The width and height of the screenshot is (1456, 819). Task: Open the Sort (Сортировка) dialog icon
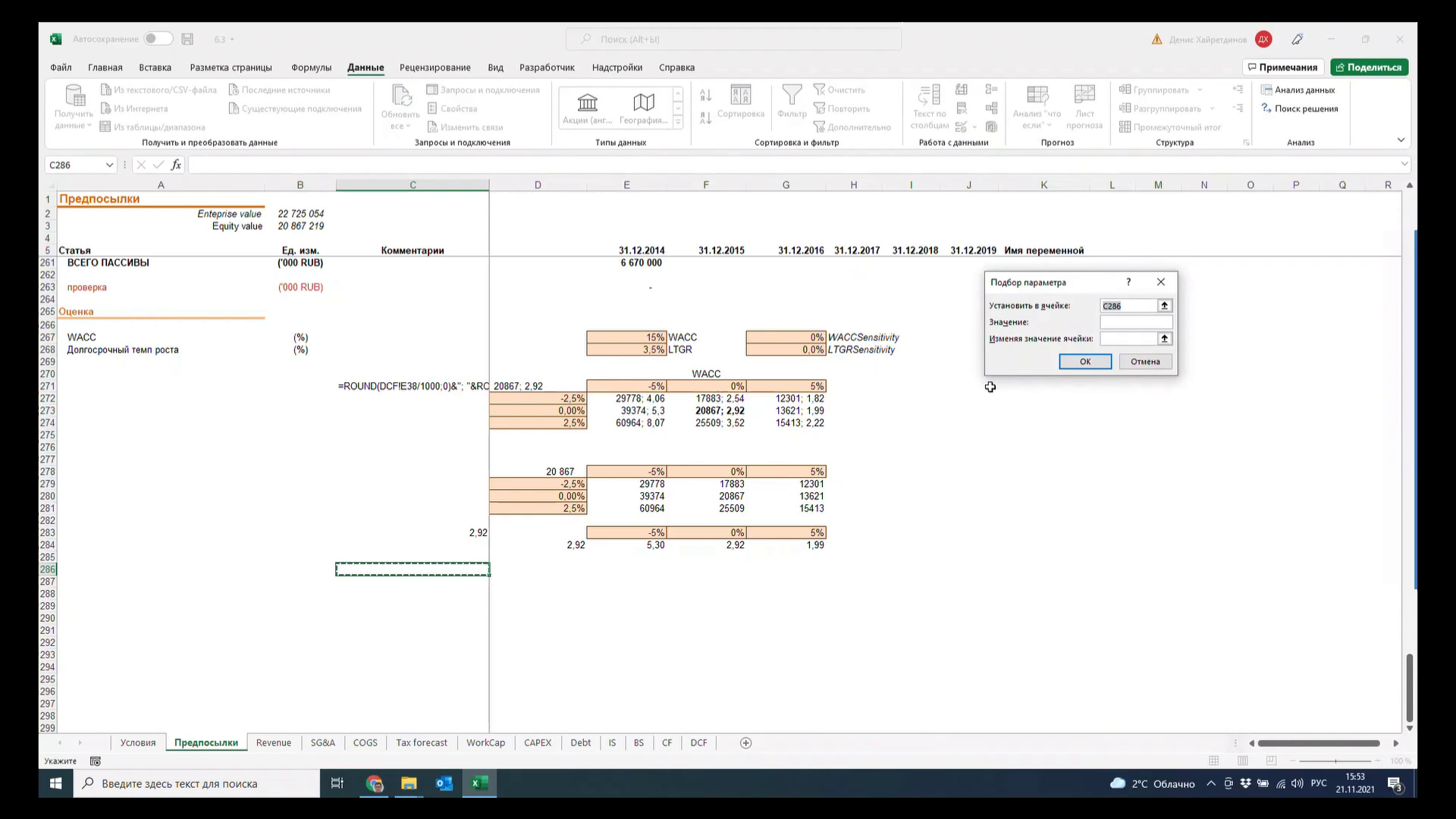click(x=741, y=96)
